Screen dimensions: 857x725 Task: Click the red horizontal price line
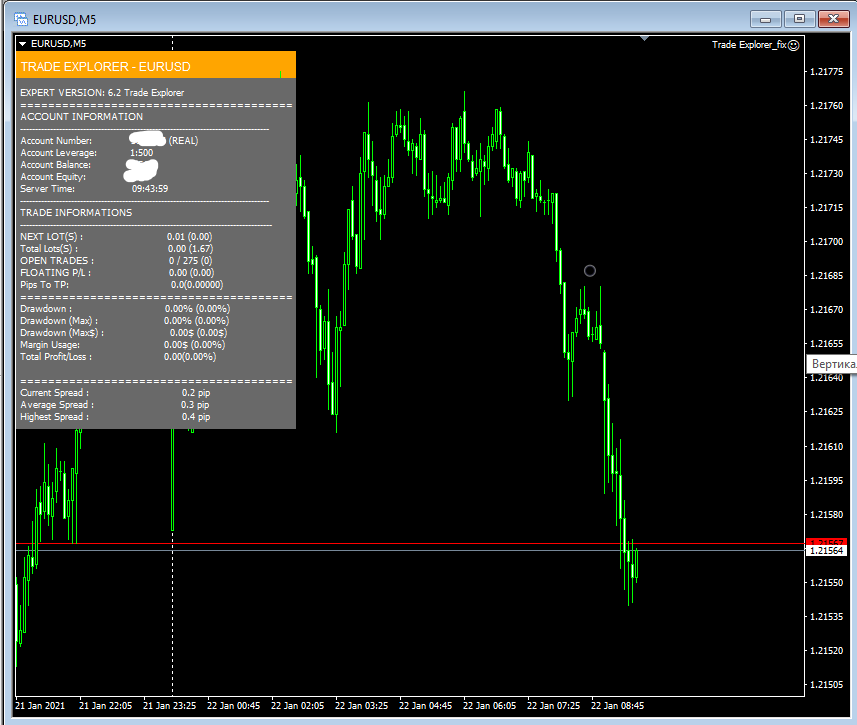coord(410,544)
